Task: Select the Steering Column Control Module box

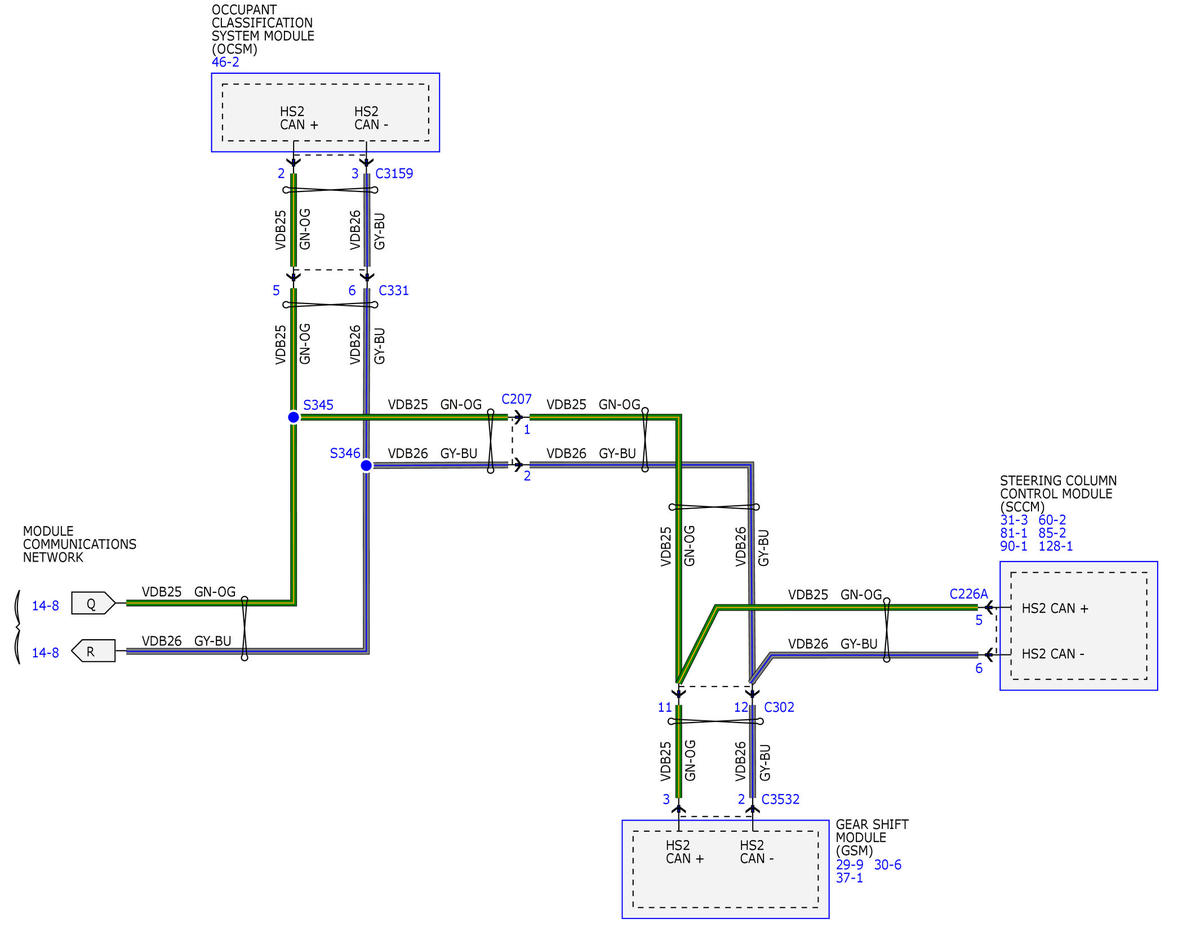Action: tap(1078, 625)
